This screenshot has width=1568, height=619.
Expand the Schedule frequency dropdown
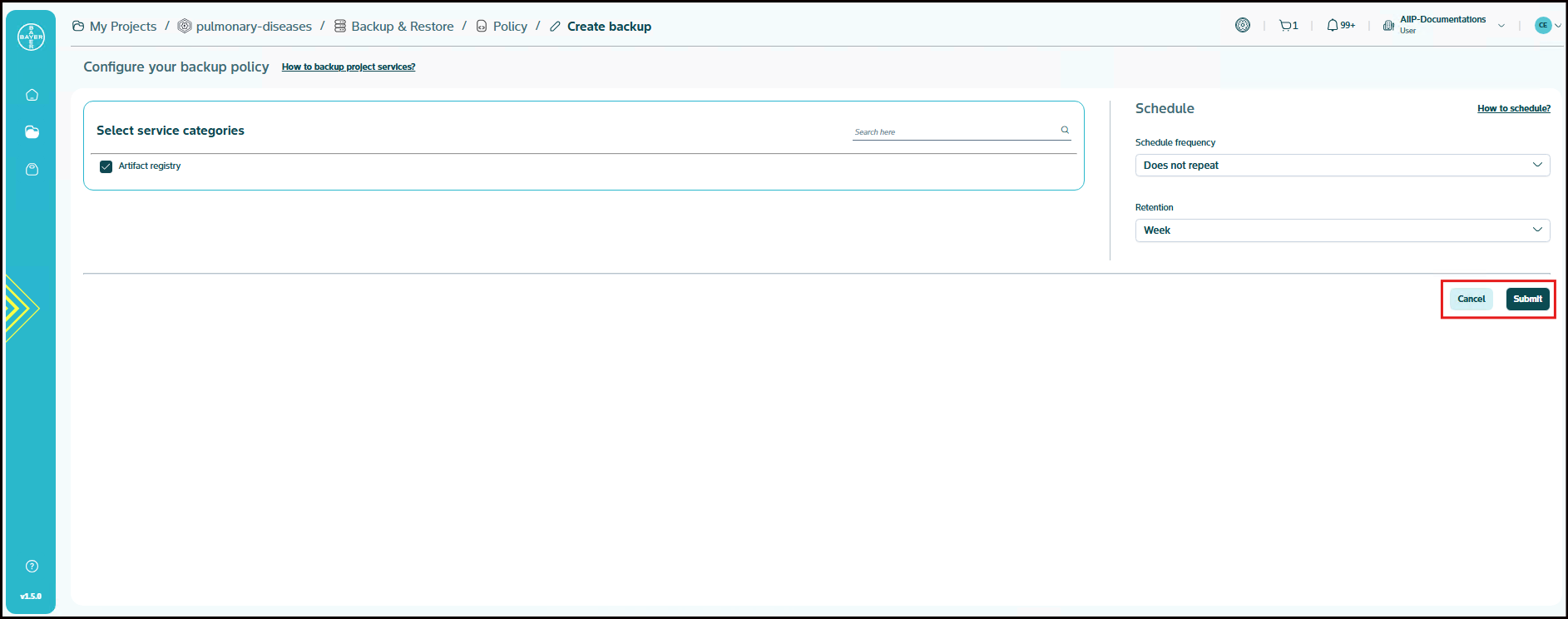(1342, 166)
